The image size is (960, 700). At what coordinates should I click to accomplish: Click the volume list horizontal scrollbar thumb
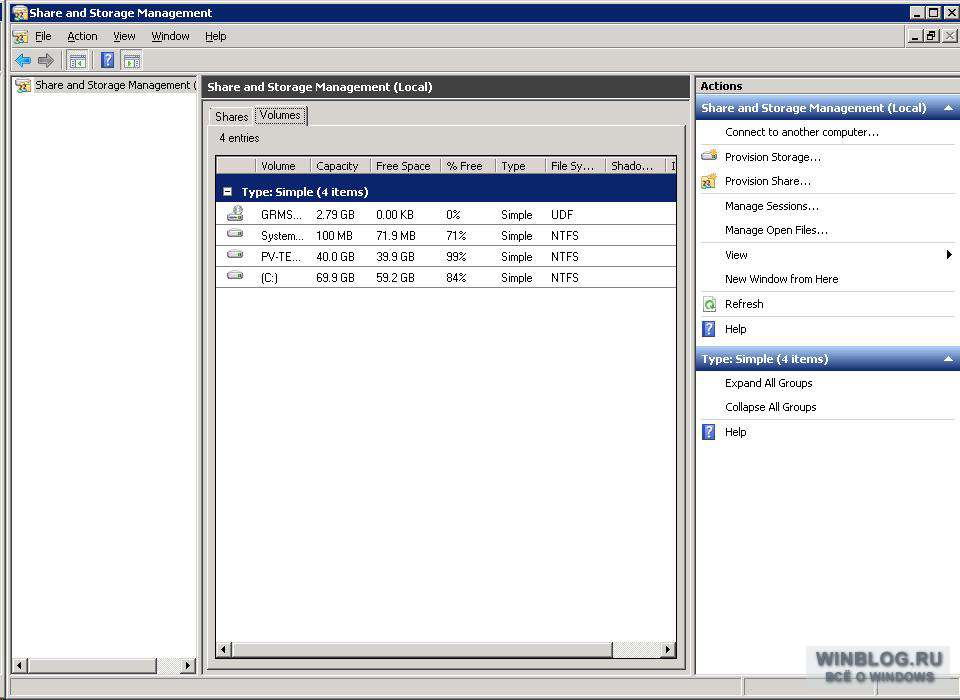[421, 649]
